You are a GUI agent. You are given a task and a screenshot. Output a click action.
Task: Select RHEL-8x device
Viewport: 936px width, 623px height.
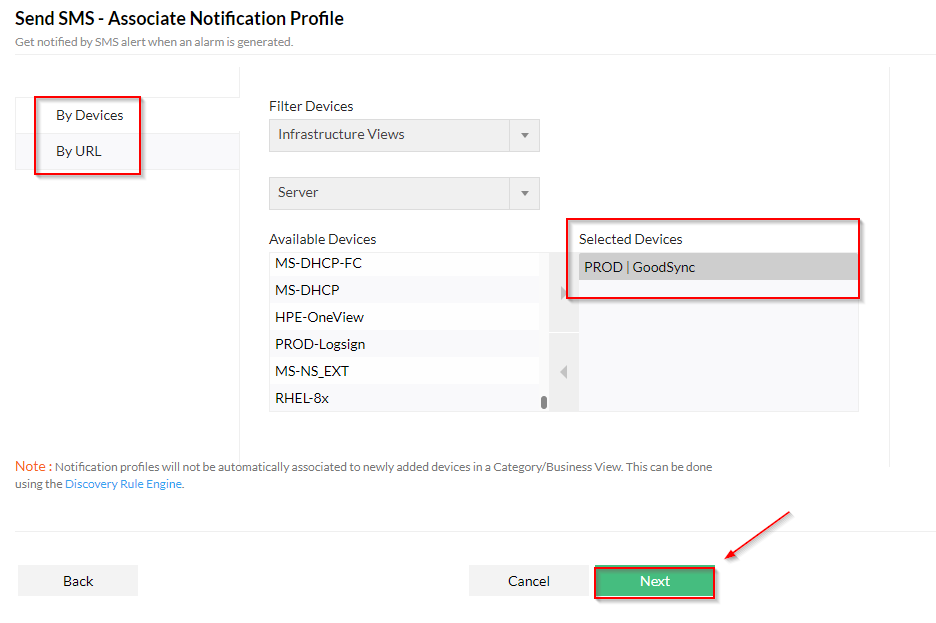point(404,398)
